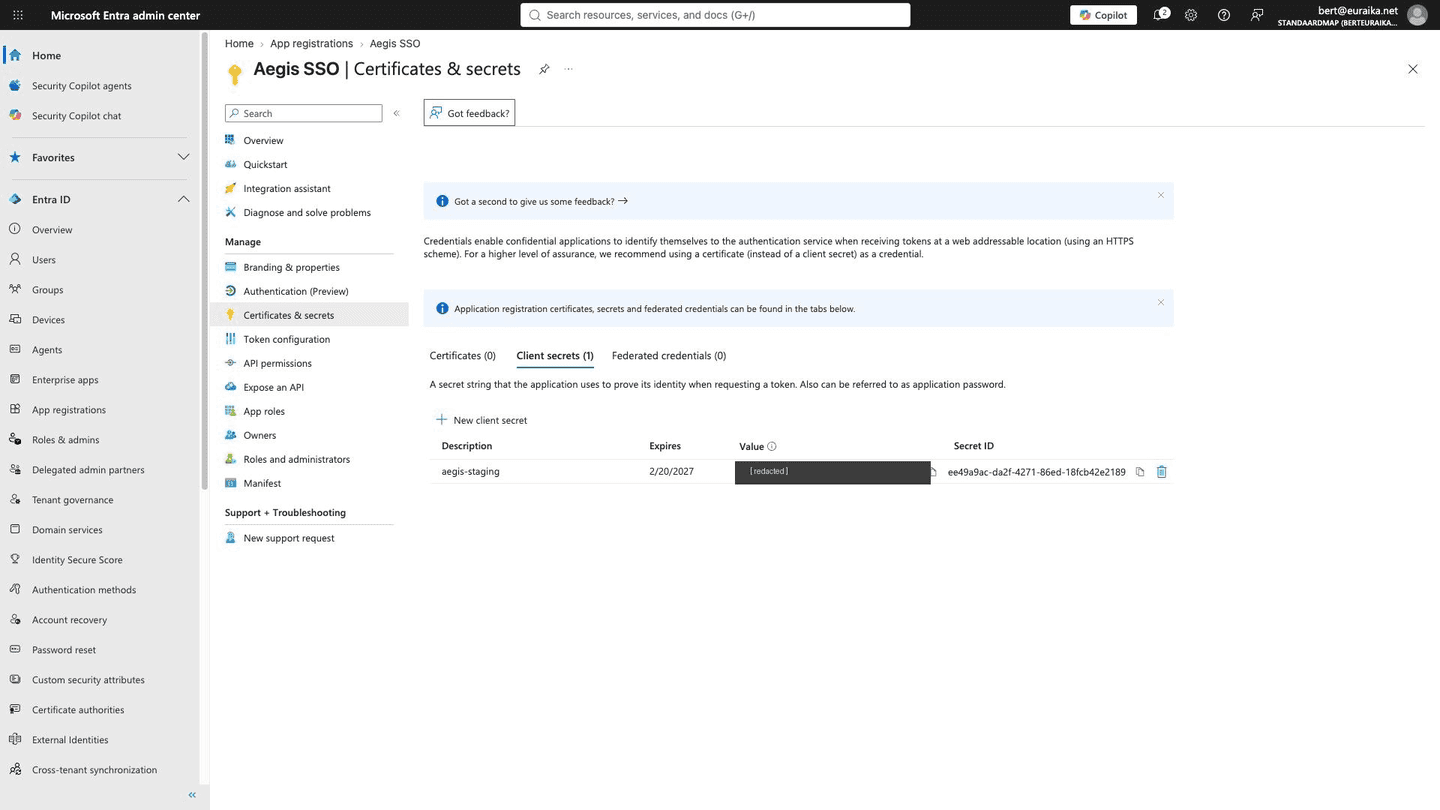Add a New client secret

pyautogui.click(x=481, y=420)
